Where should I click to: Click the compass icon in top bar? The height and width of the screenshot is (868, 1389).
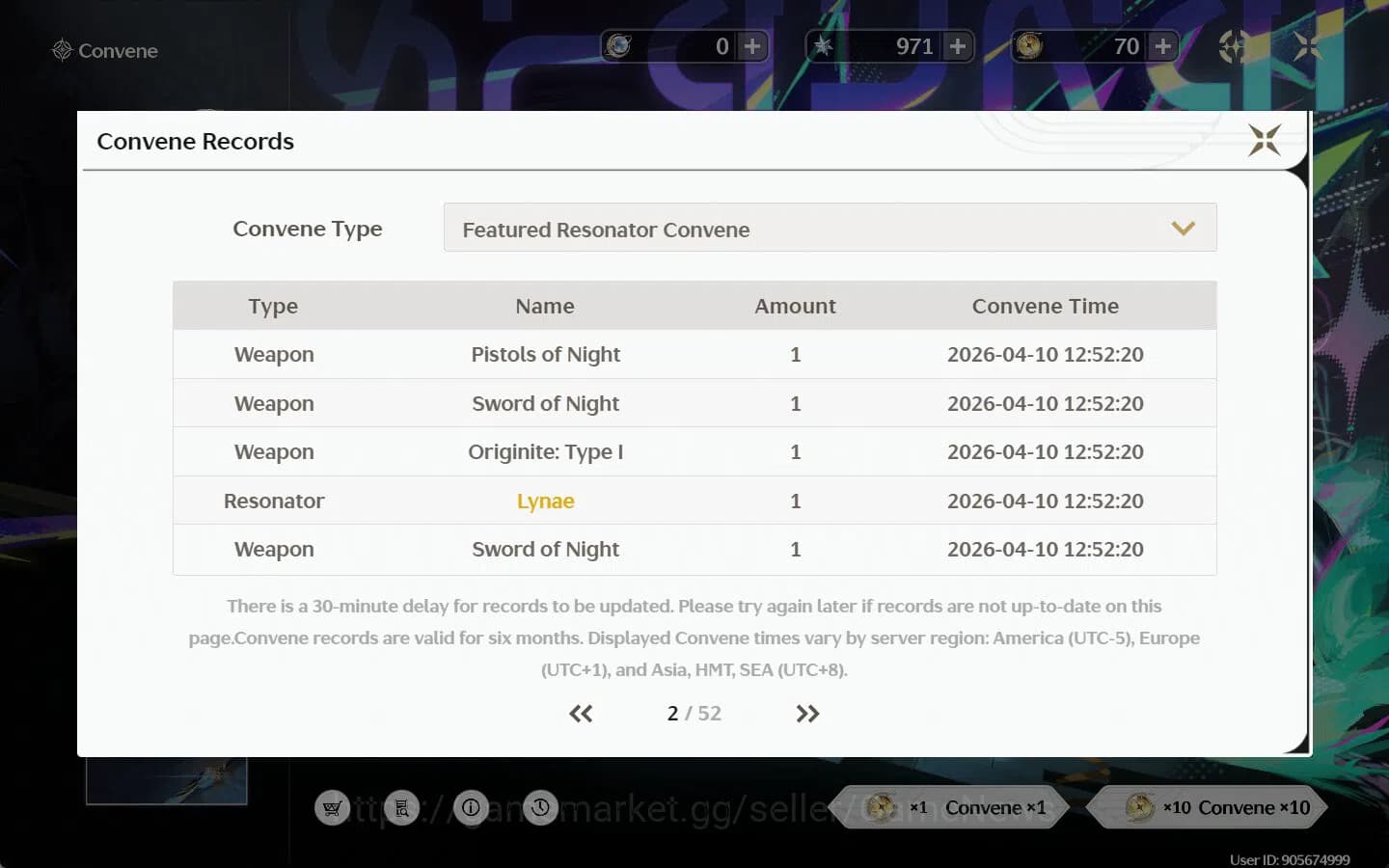1235,46
